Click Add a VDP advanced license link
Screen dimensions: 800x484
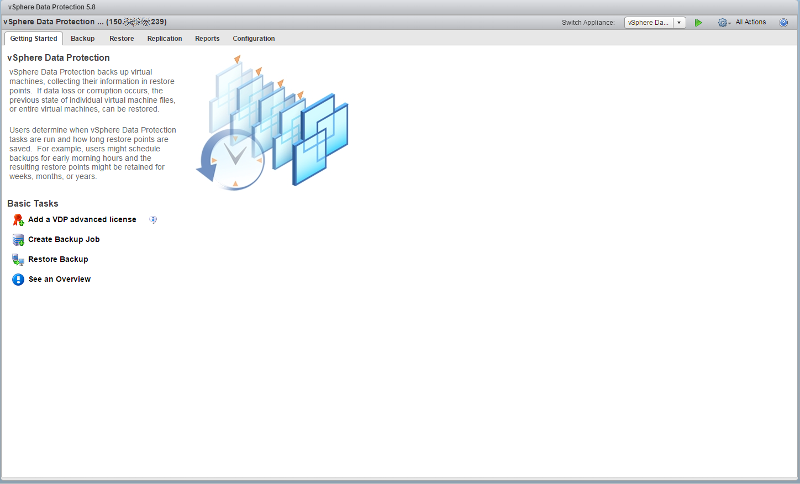click(x=82, y=219)
